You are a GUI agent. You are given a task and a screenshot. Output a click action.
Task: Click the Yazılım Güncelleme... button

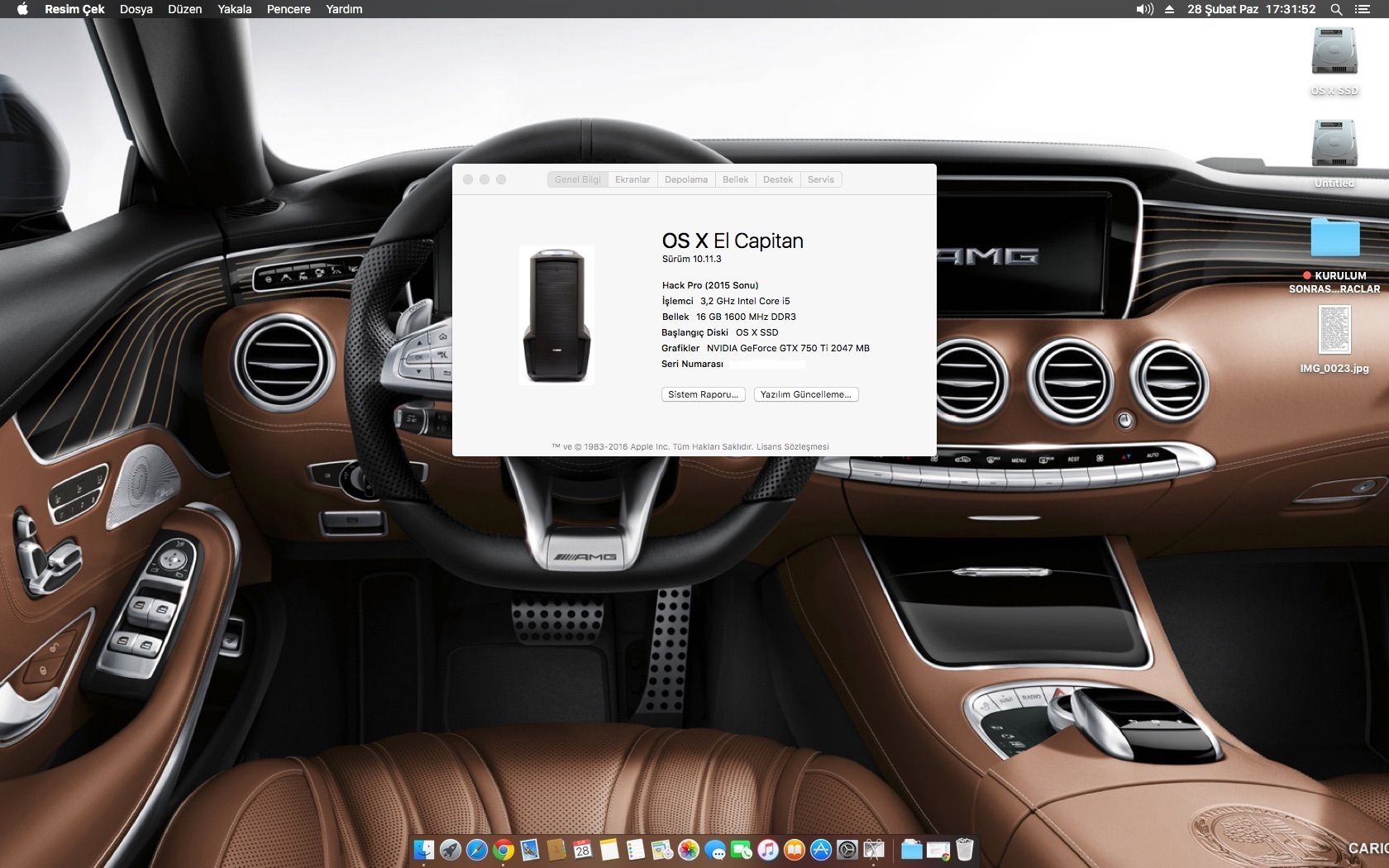[x=806, y=394]
